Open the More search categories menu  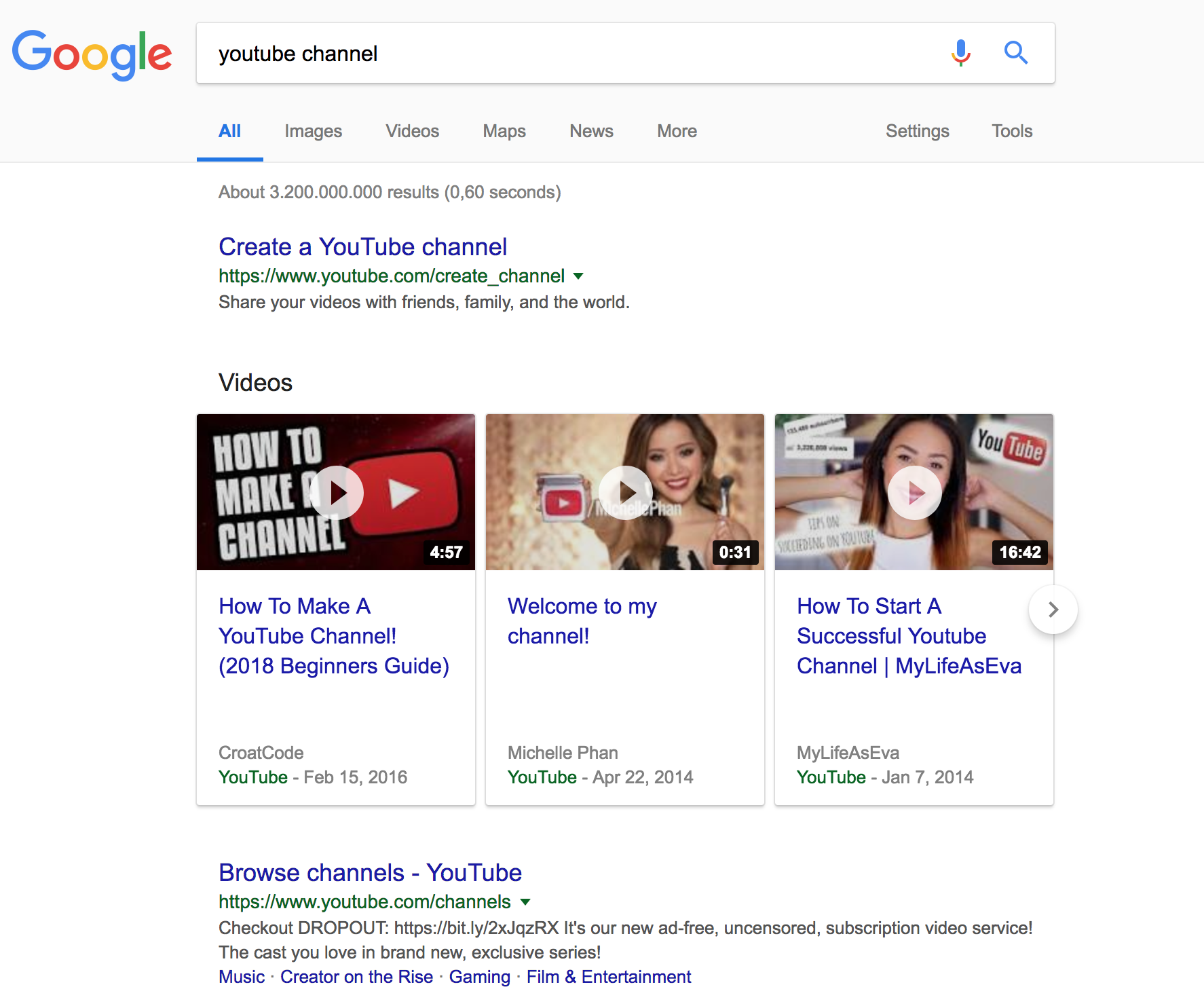pos(677,131)
